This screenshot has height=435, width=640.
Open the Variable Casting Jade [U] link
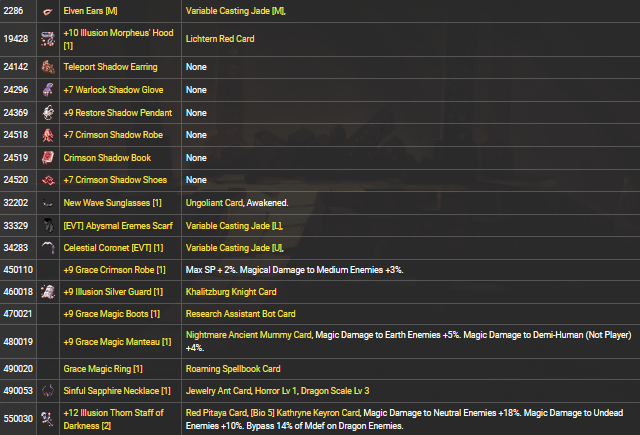pos(234,248)
